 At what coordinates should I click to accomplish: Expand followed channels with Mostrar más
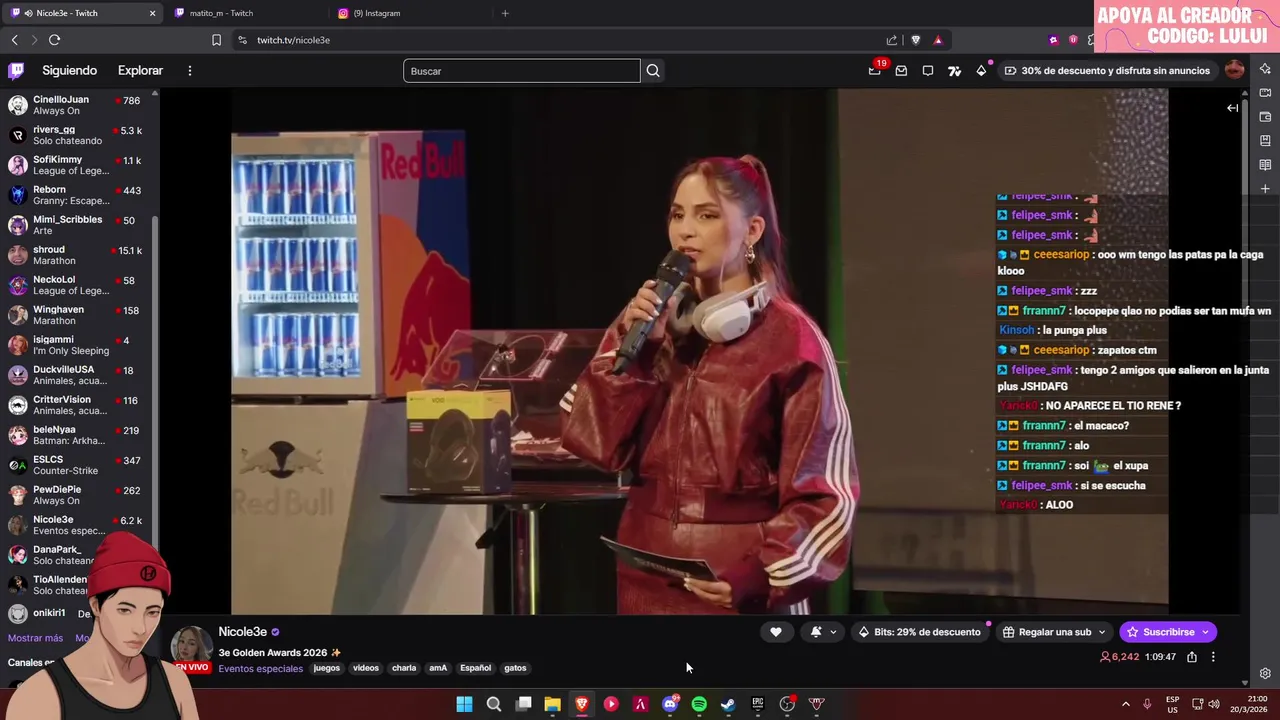35,638
